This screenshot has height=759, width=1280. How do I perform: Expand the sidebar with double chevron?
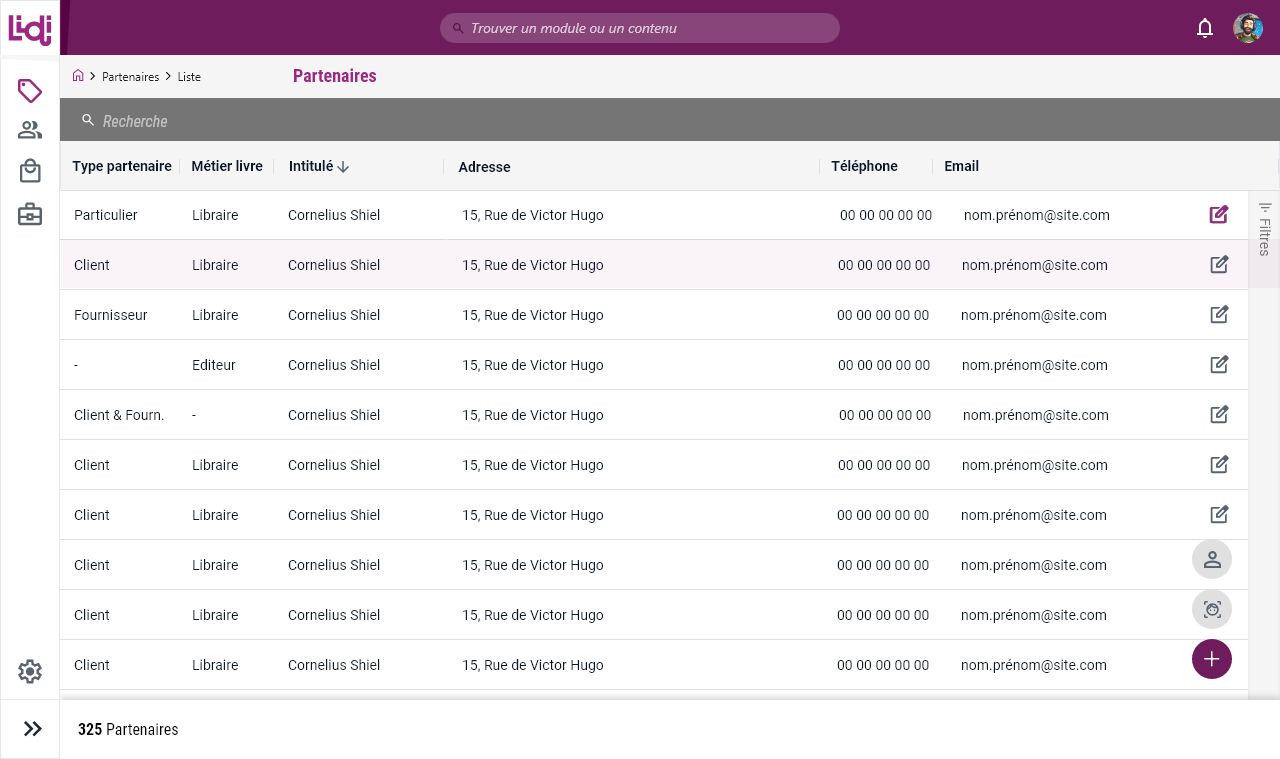coord(32,729)
